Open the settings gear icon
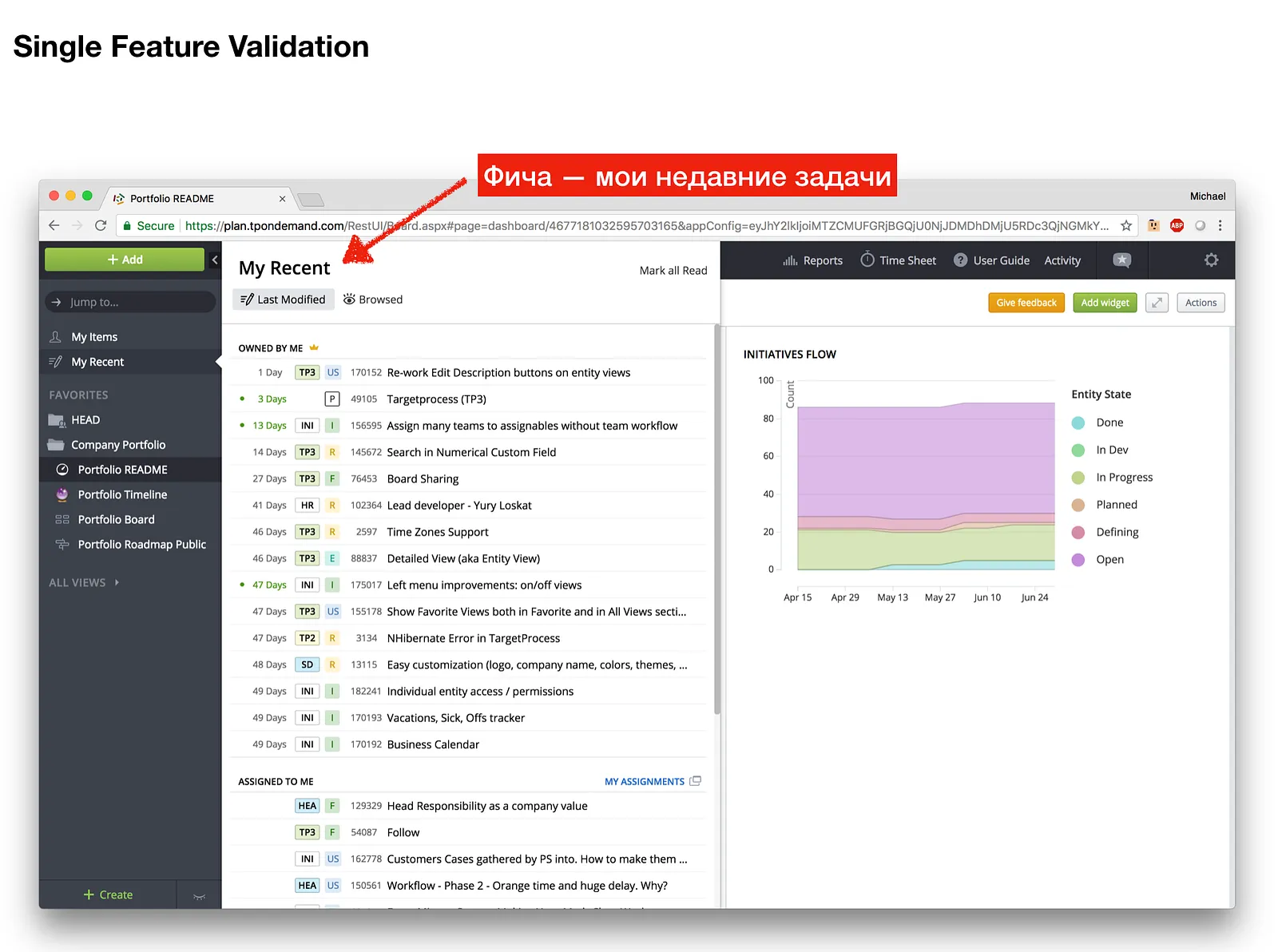1278x952 pixels. pos(1211,260)
